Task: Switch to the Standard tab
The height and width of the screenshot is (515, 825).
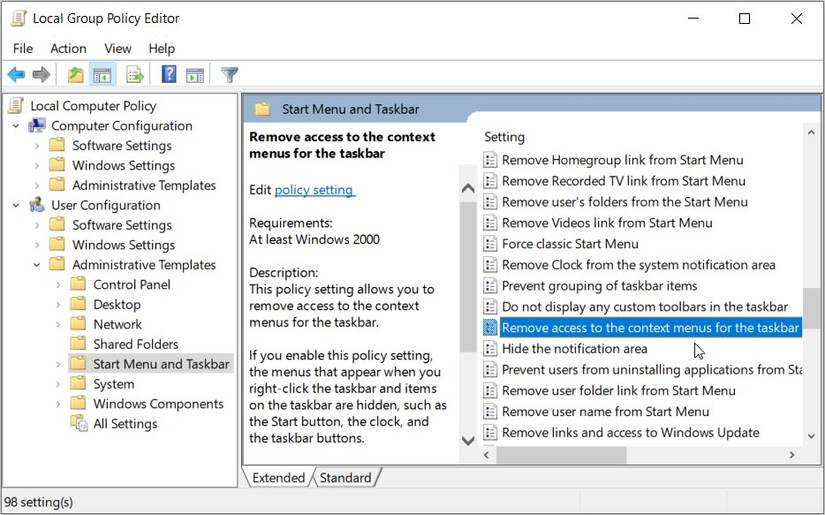Action: click(x=345, y=478)
